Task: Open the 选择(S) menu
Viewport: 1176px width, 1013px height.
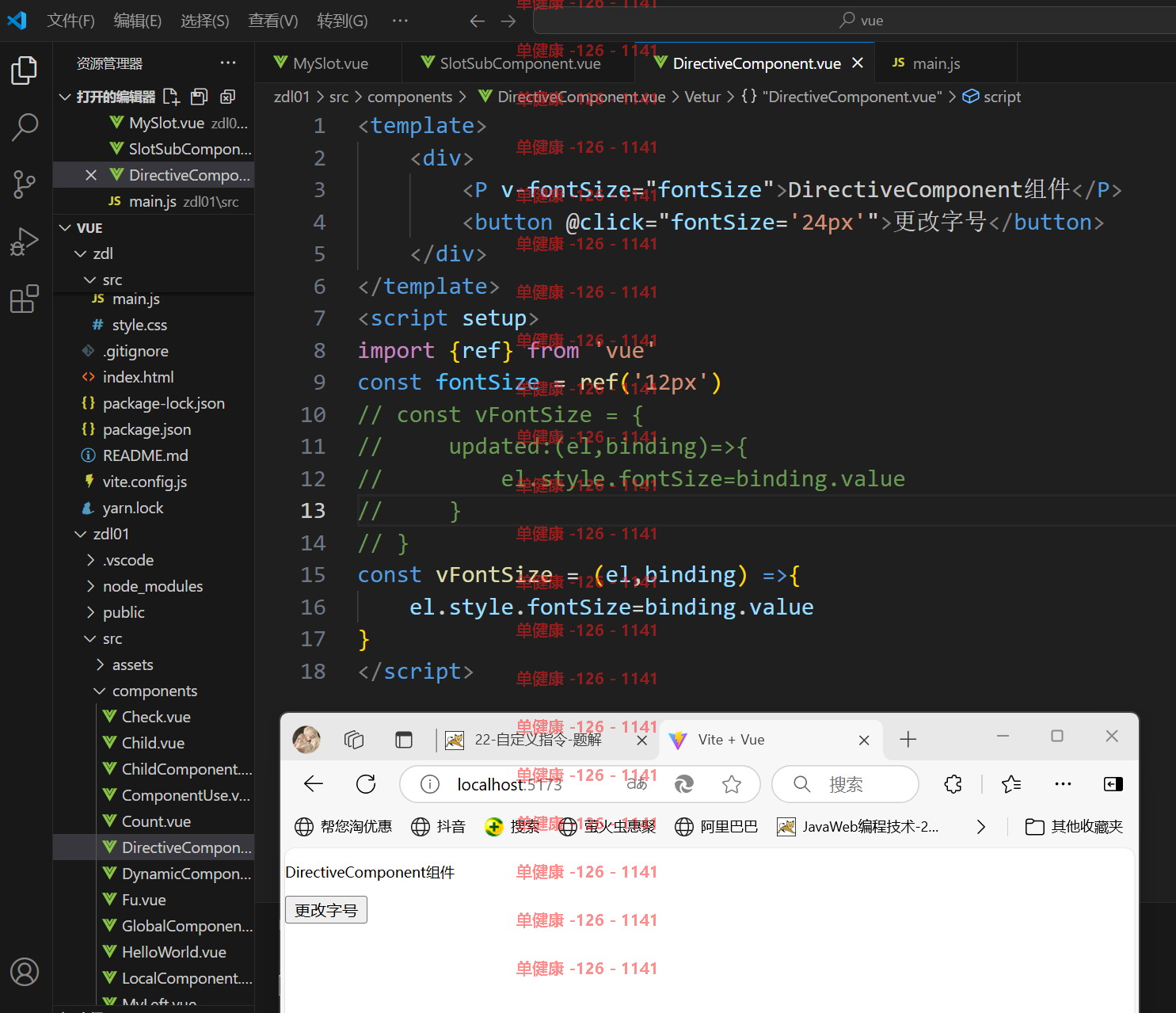Action: click(204, 21)
